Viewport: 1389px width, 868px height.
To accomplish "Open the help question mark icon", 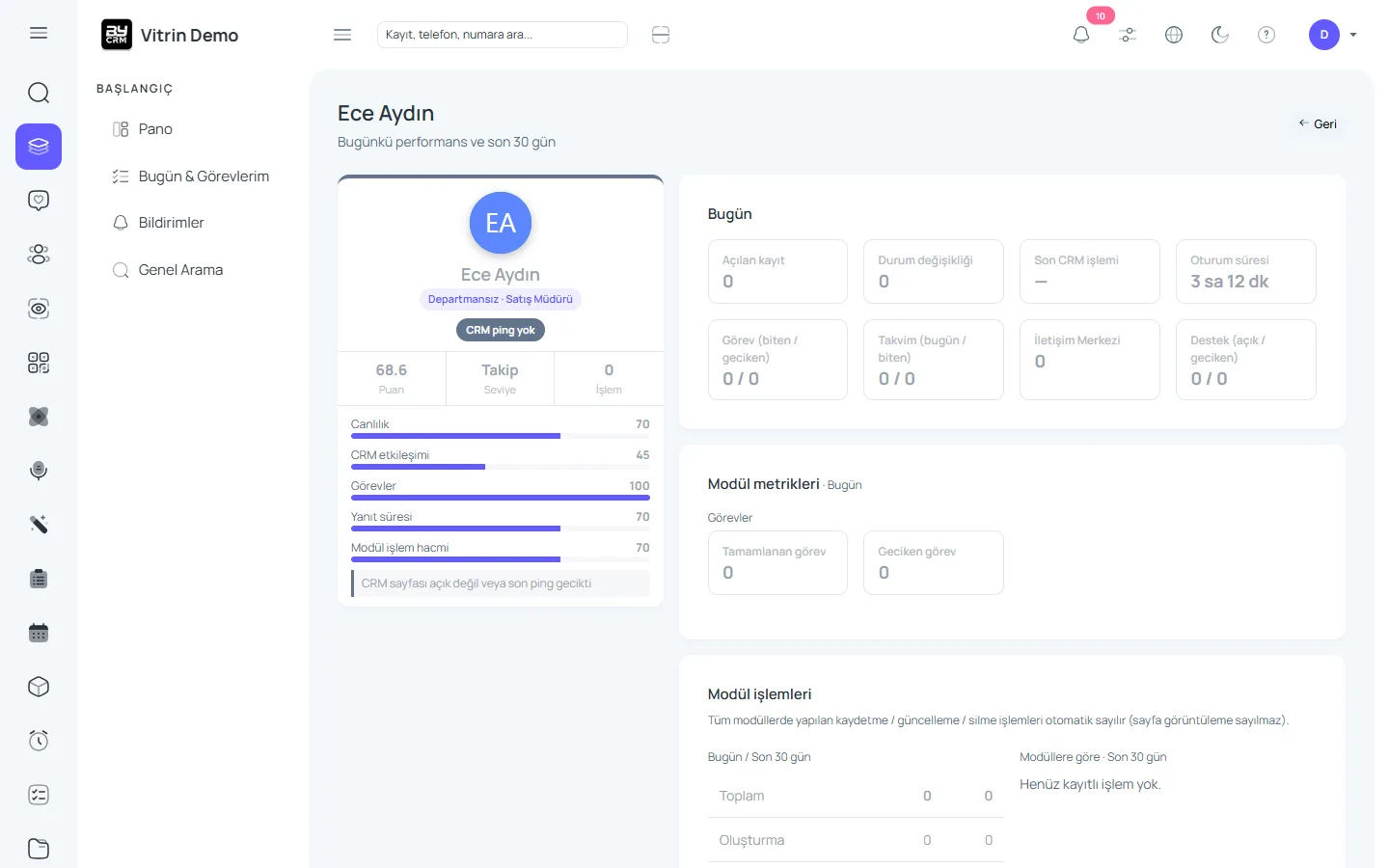I will (x=1266, y=35).
